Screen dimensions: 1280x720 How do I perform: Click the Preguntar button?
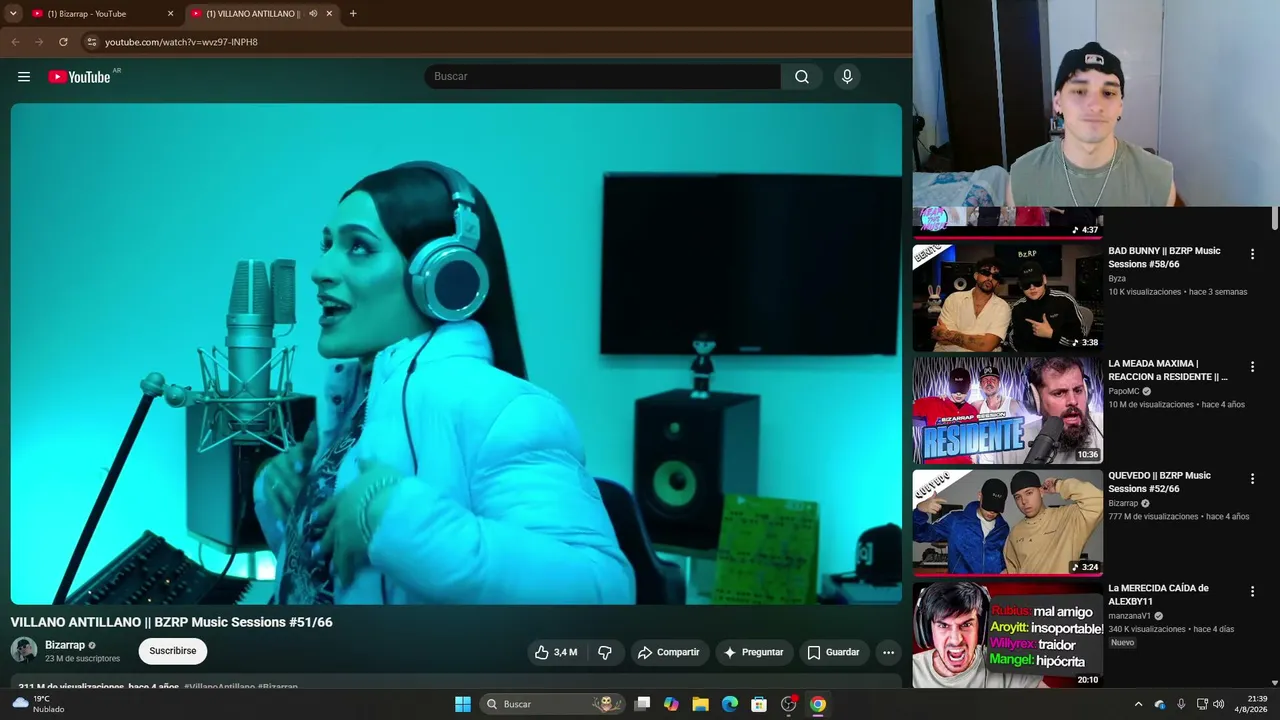(754, 652)
